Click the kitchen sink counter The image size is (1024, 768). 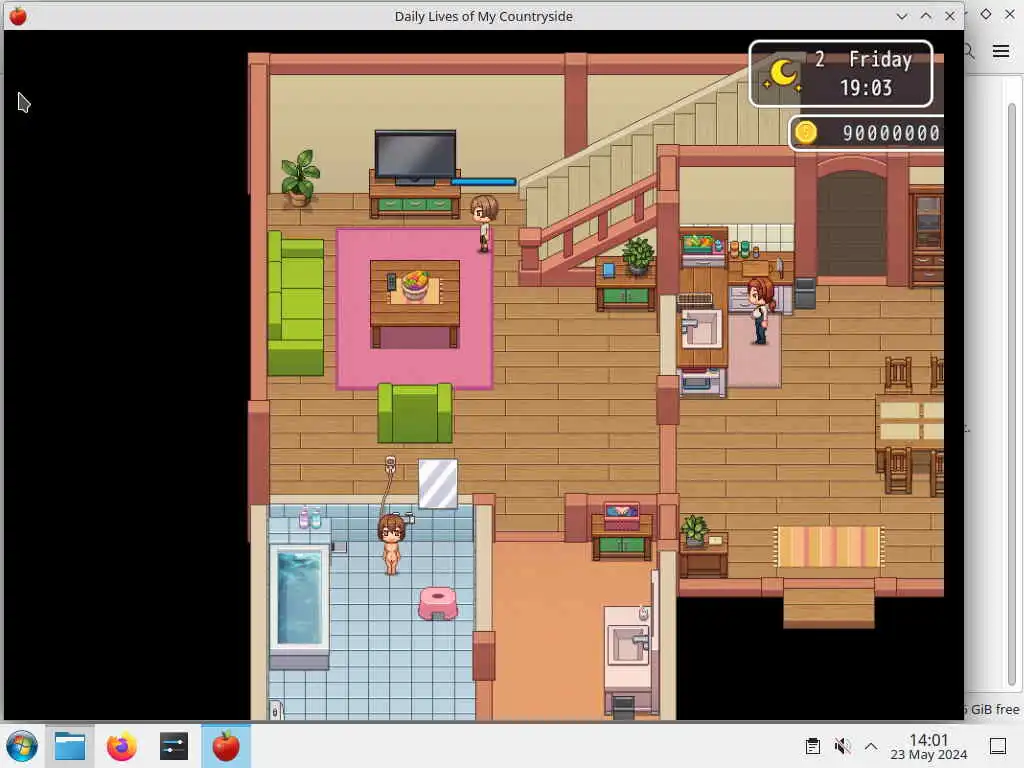click(701, 330)
